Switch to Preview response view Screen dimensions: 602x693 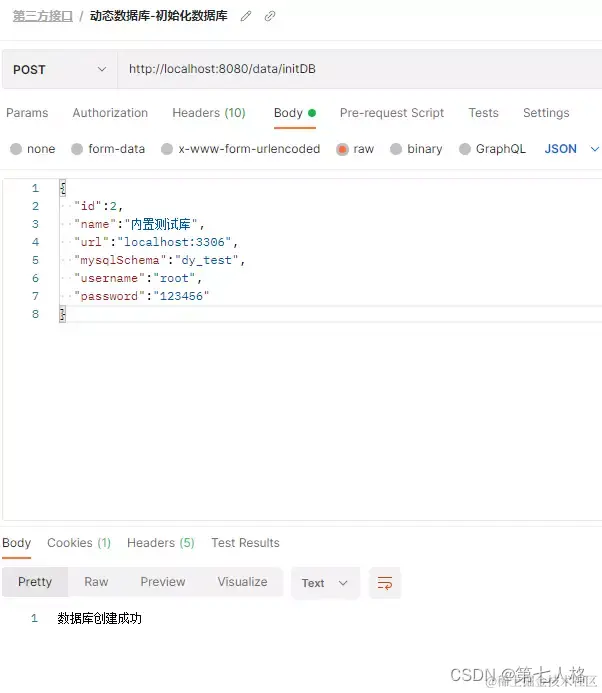click(163, 582)
